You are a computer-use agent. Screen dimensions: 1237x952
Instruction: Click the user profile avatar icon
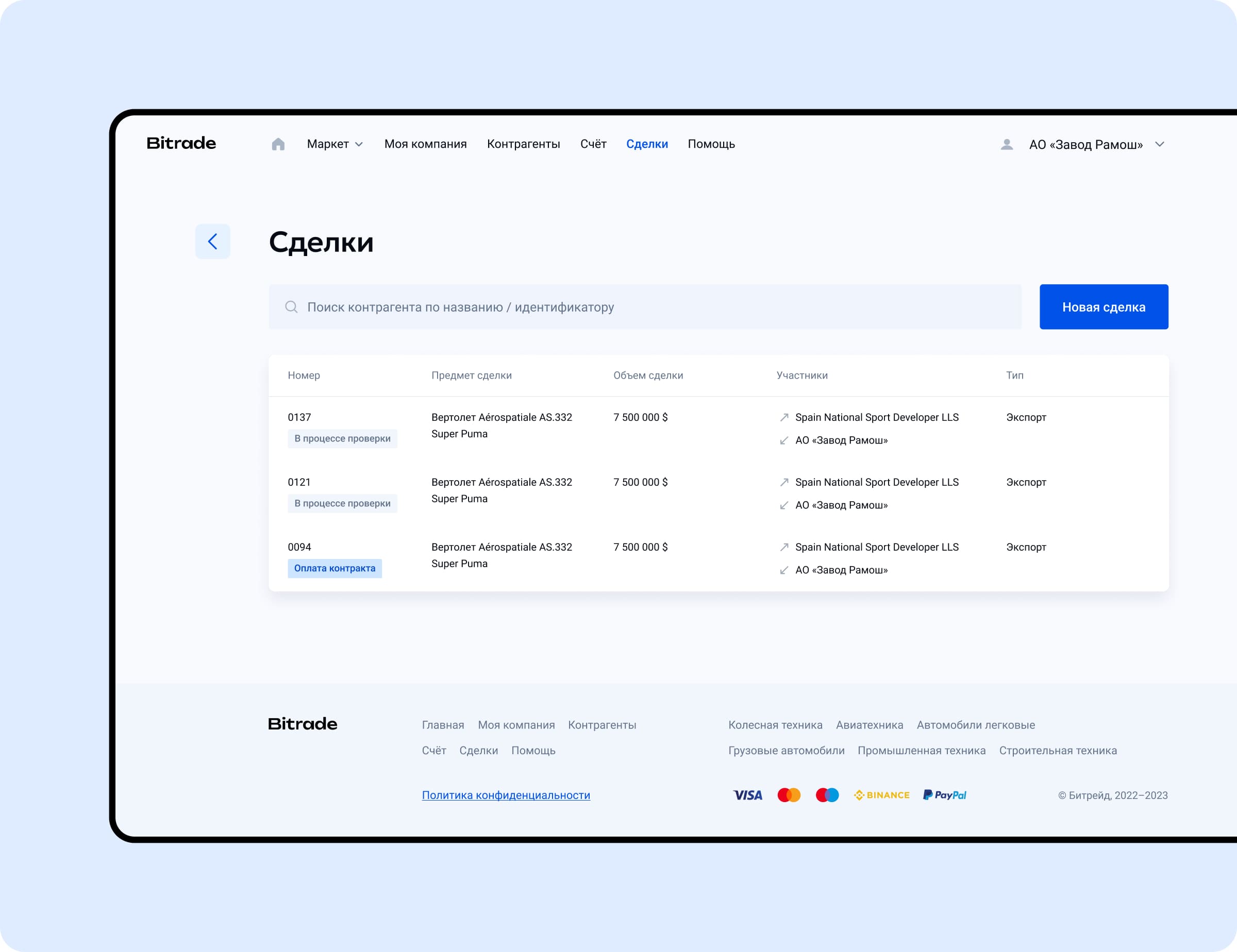tap(1007, 144)
